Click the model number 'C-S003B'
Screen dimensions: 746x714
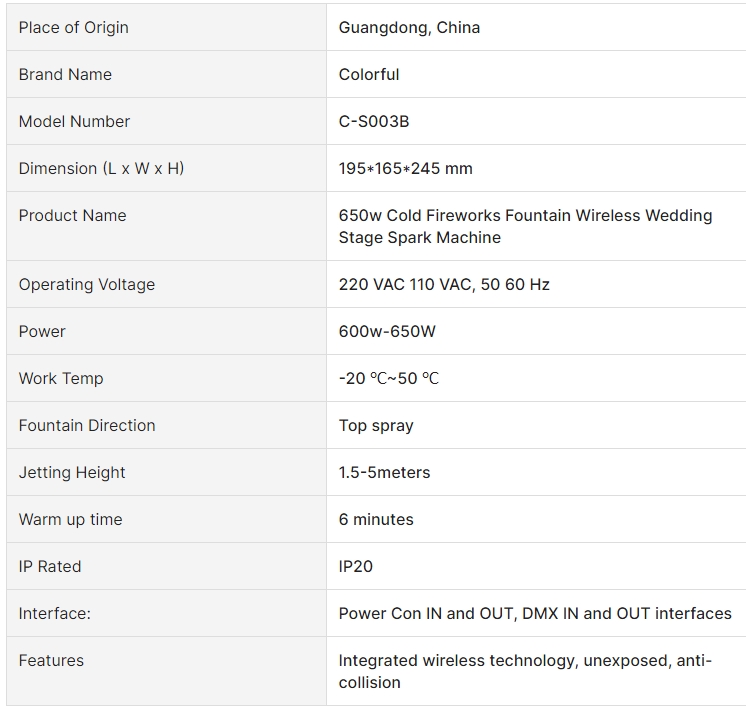374,122
